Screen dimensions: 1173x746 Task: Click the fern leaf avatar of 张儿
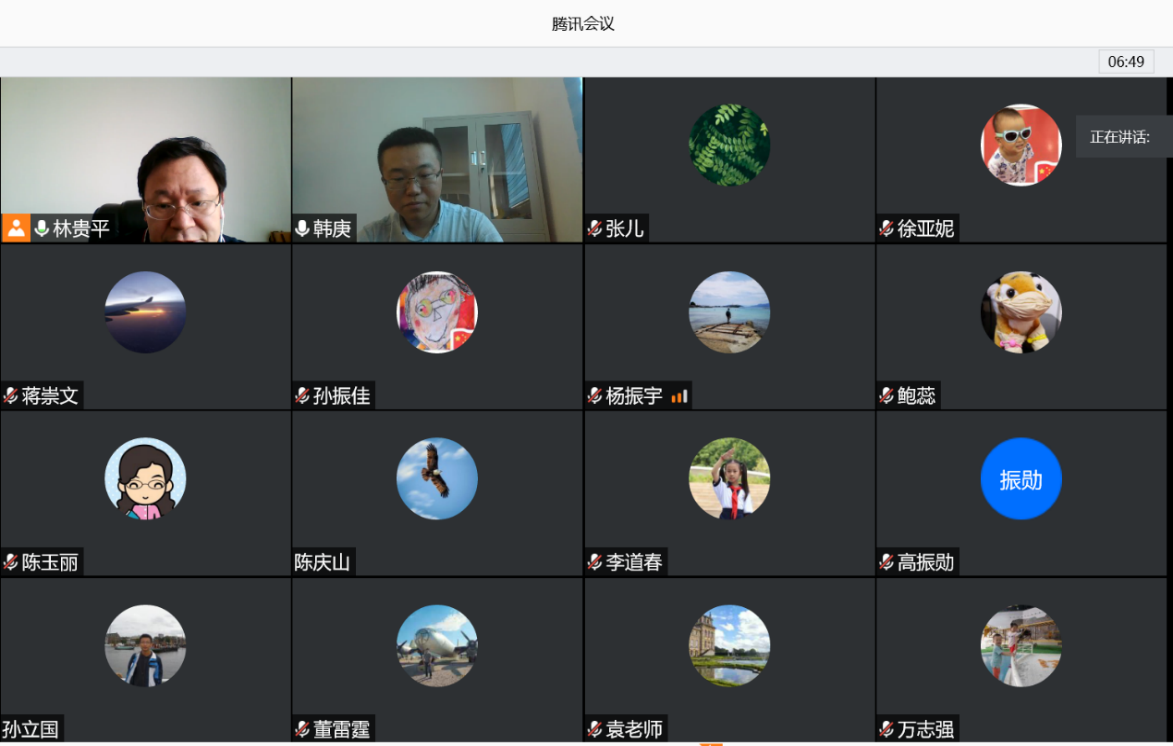click(x=729, y=145)
